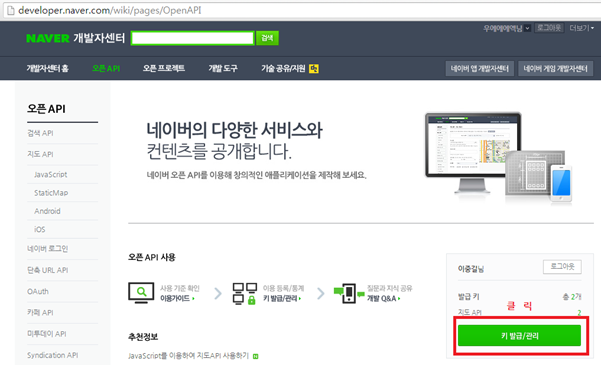Image resolution: width=601 pixels, height=365 pixels.
Task: Click the 오픈 API sidebar heading
Action: (46, 109)
